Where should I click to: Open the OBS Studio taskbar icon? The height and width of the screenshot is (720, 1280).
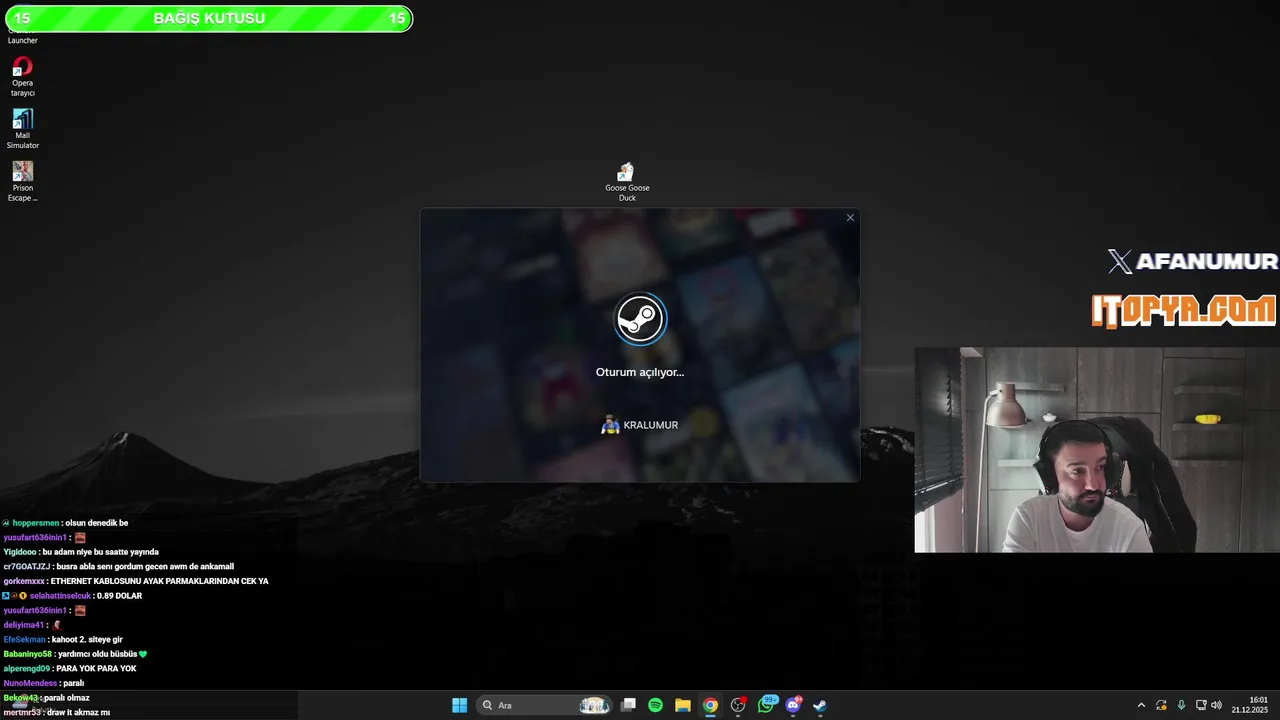pos(738,705)
